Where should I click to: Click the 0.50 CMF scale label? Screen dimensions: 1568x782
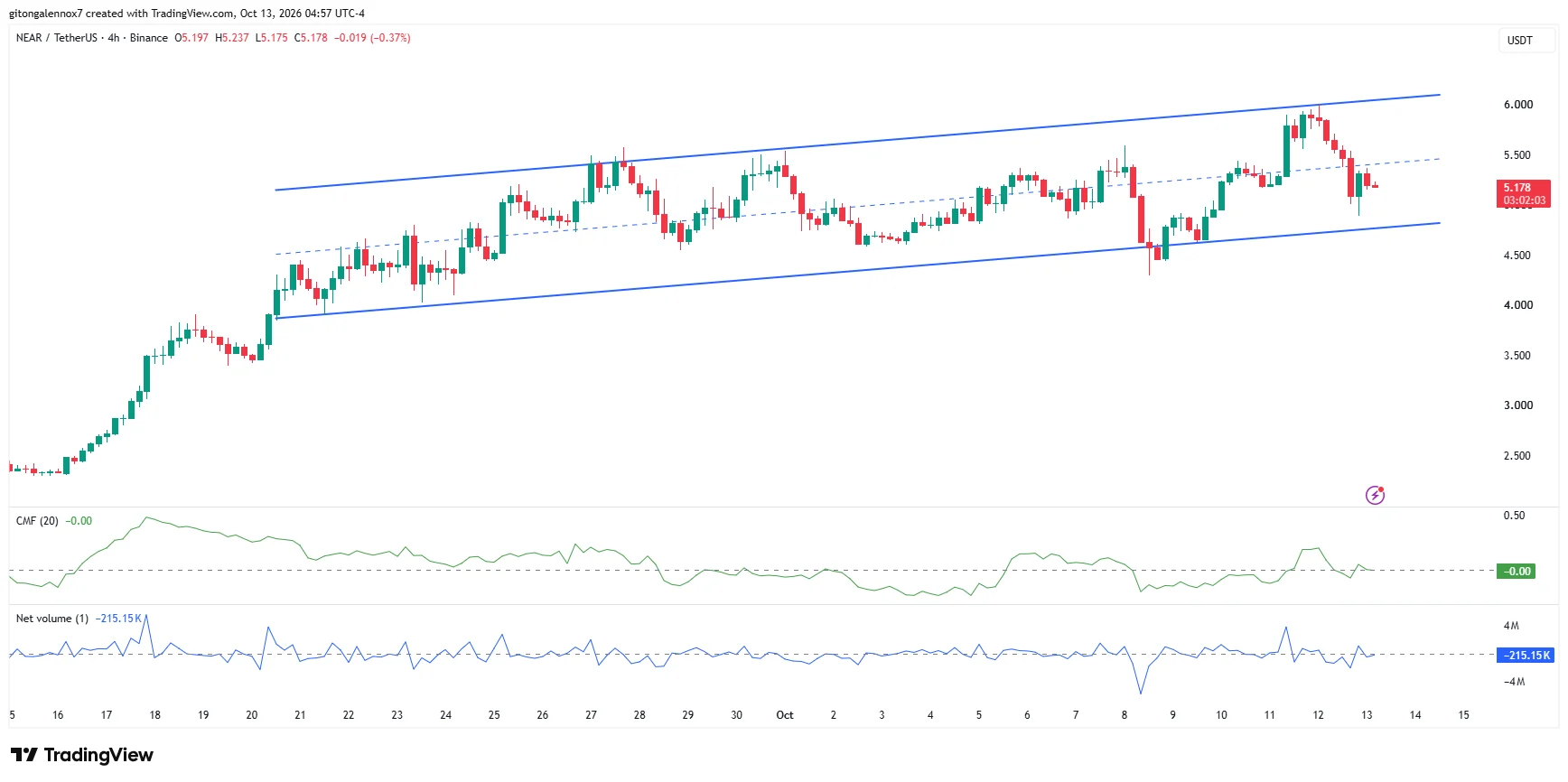[1514, 516]
